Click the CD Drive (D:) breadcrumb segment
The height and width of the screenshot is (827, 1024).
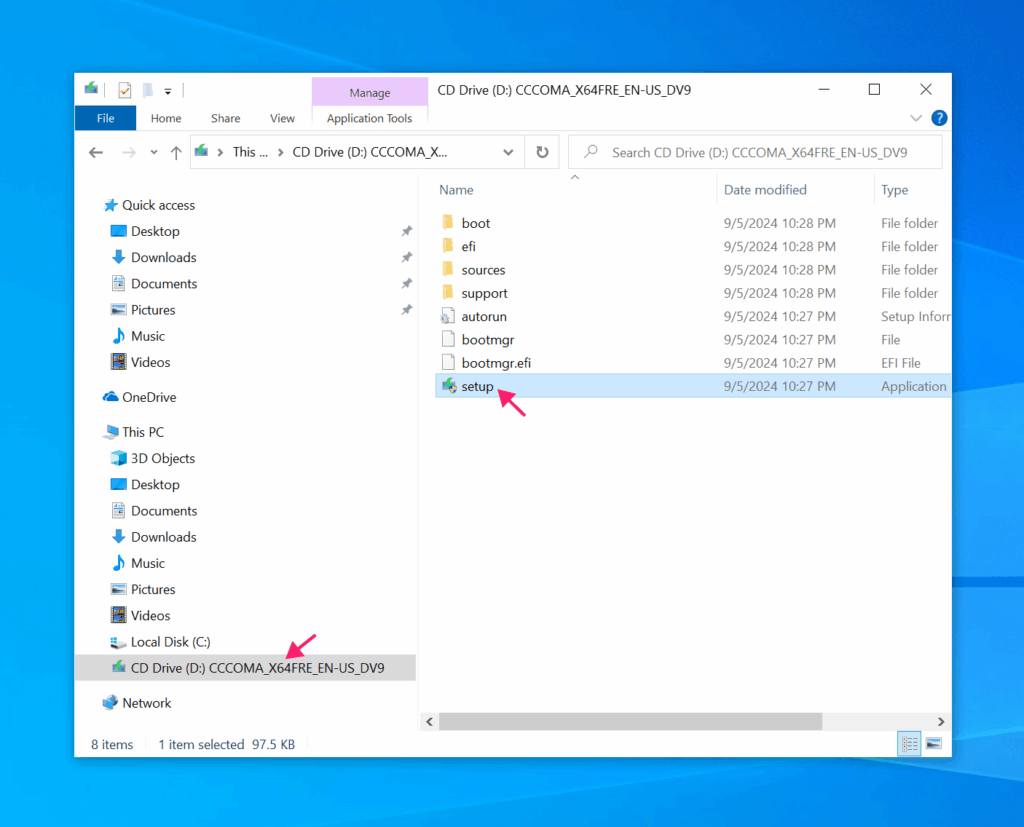pyautogui.click(x=370, y=152)
